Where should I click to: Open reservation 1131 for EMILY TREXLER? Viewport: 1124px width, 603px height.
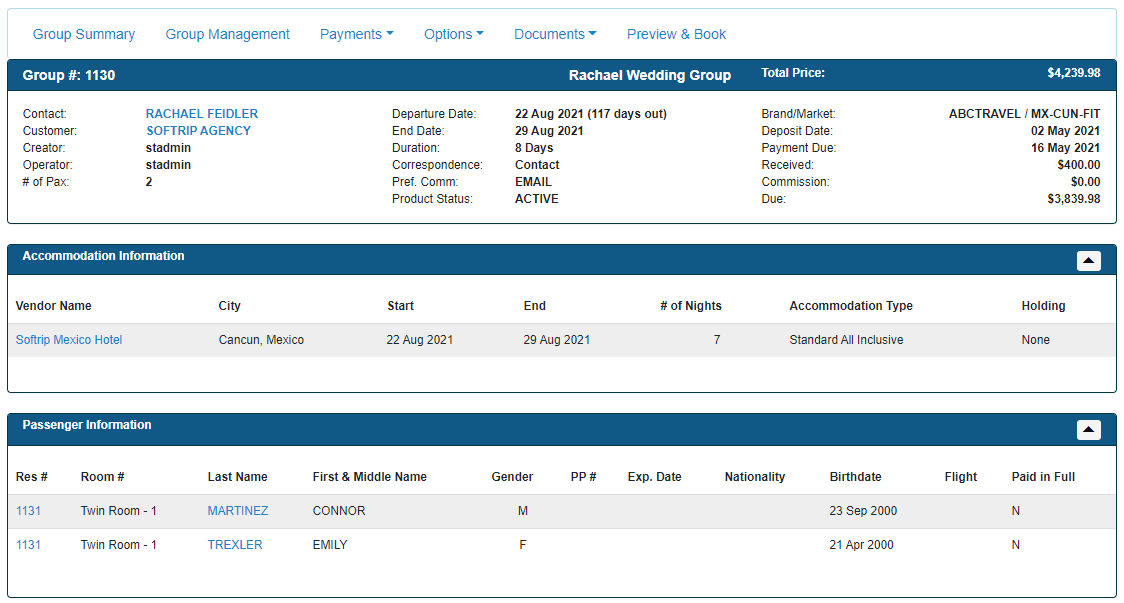[28, 544]
